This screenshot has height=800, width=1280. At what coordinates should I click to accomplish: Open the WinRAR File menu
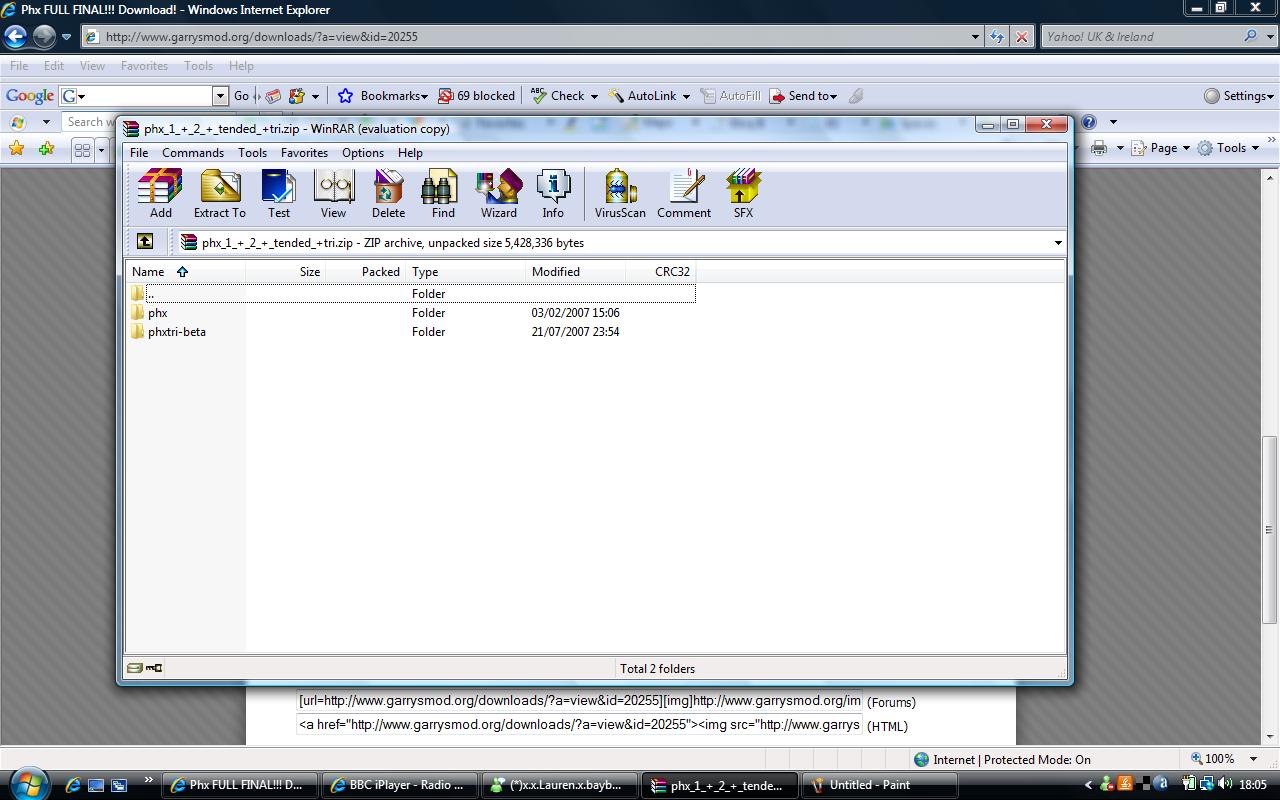tap(139, 153)
